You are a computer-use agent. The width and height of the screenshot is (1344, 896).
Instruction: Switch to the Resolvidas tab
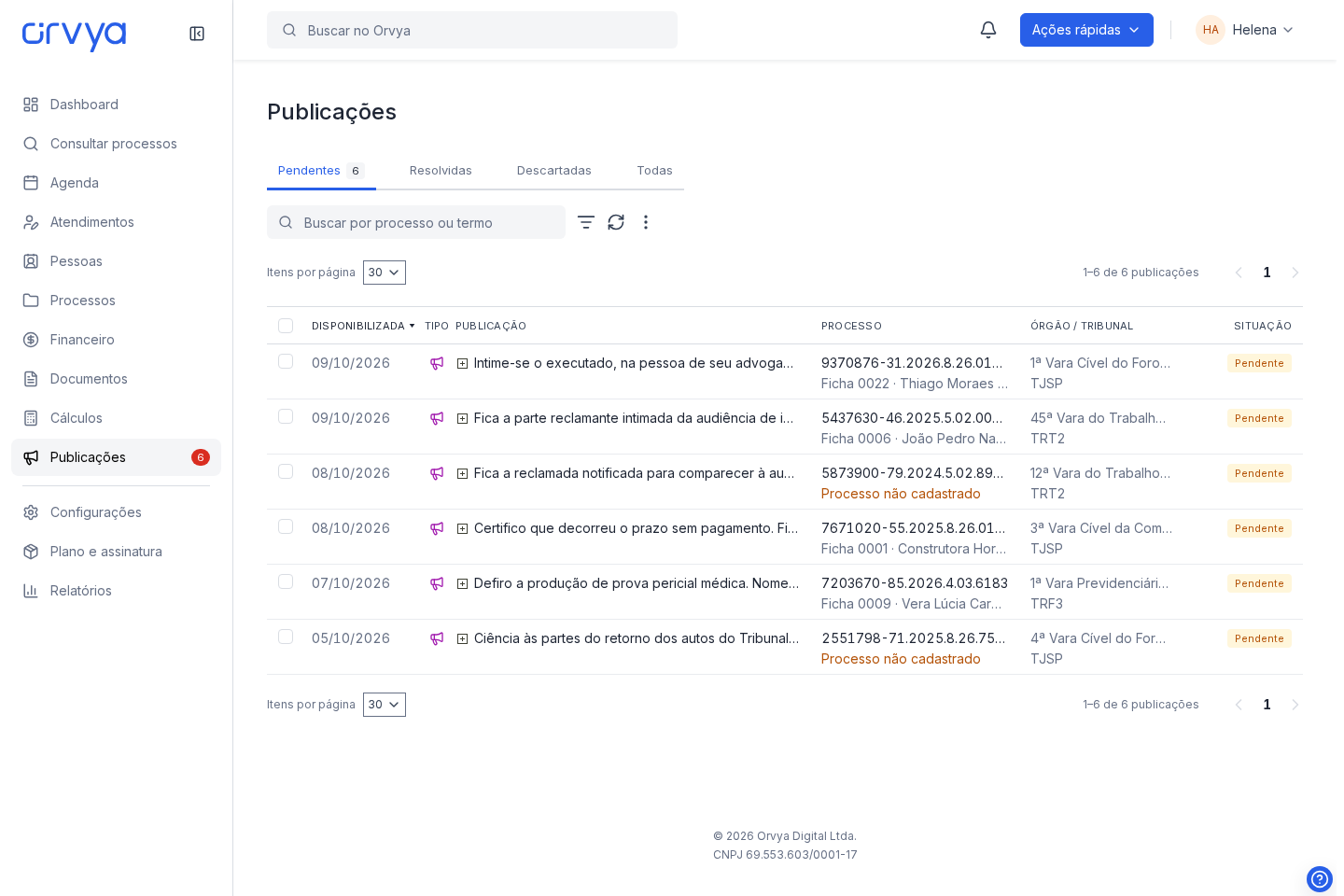(x=441, y=171)
